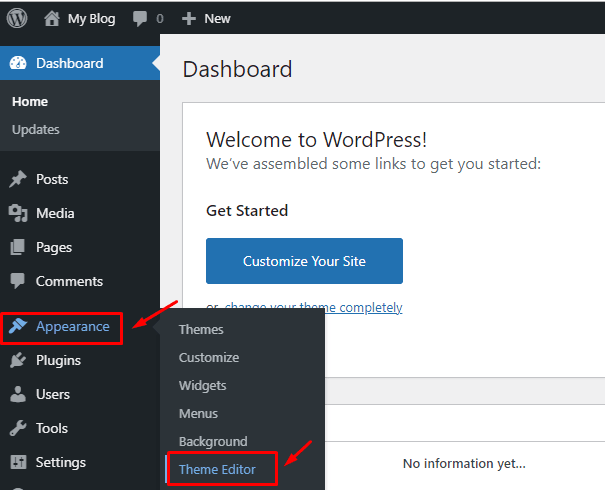Image resolution: width=605 pixels, height=490 pixels.
Task: Open the Updates link under Dashboard
Action: (x=36, y=129)
